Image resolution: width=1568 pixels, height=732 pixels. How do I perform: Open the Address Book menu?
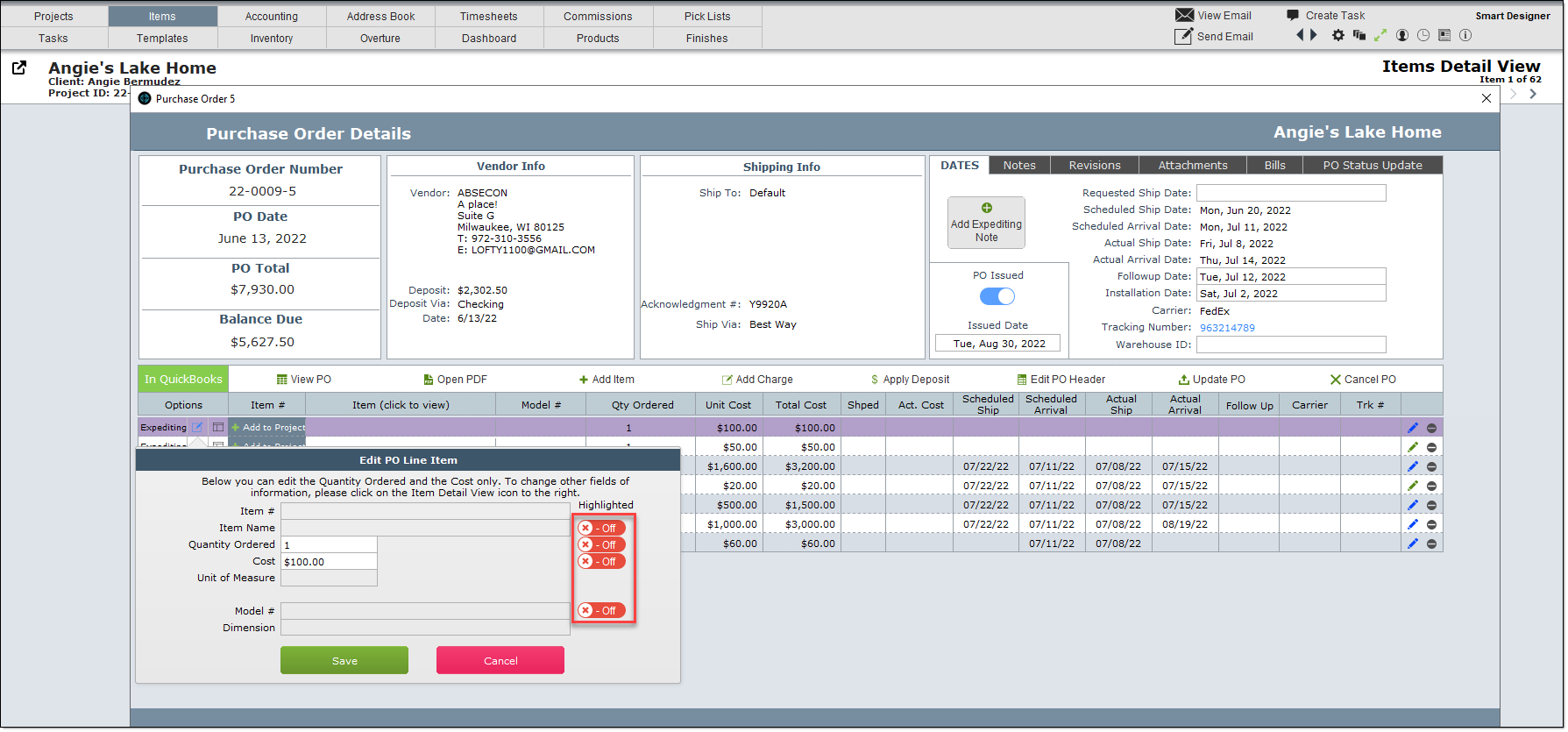(380, 16)
